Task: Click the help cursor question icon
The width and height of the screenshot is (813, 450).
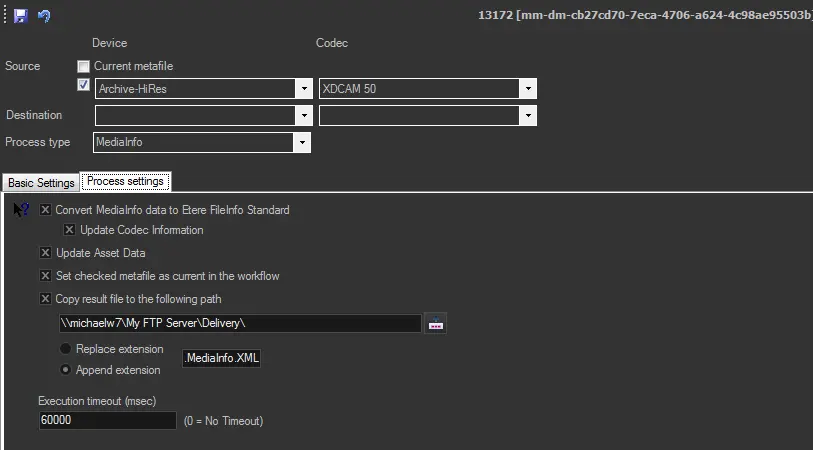Action: coord(21,210)
